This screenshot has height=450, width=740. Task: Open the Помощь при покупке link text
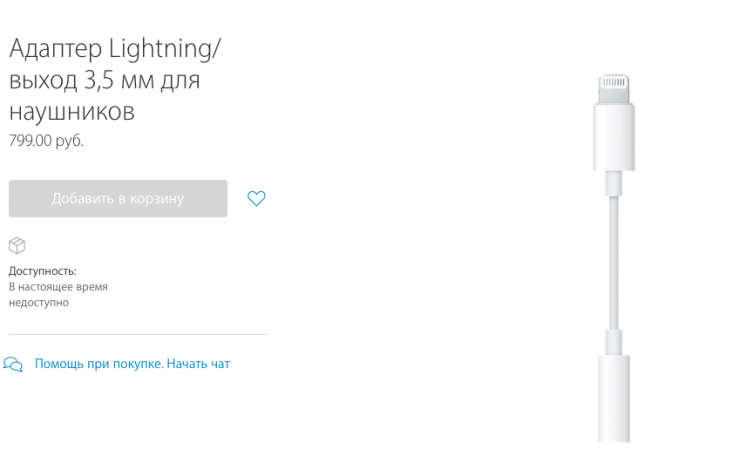click(x=99, y=364)
